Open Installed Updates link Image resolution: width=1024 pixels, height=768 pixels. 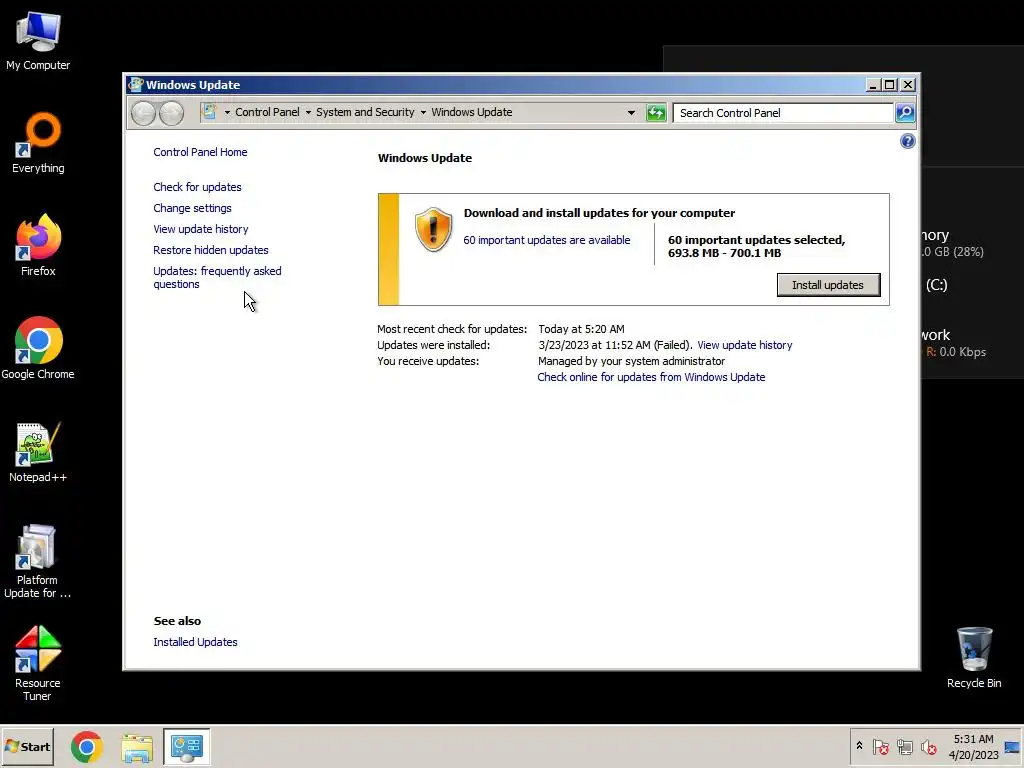195,642
